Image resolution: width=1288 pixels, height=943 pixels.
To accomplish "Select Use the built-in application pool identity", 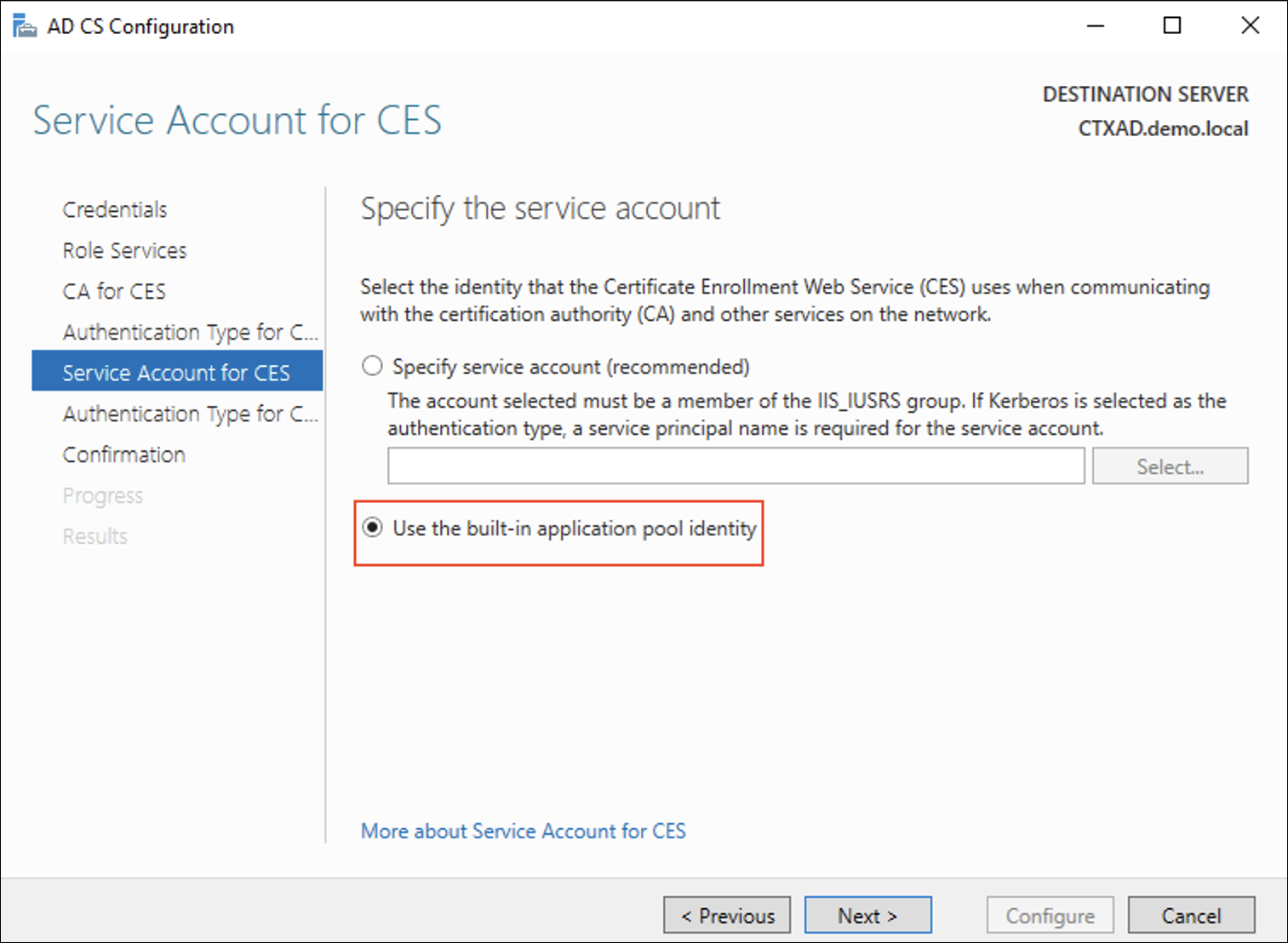I will pyautogui.click(x=373, y=528).
